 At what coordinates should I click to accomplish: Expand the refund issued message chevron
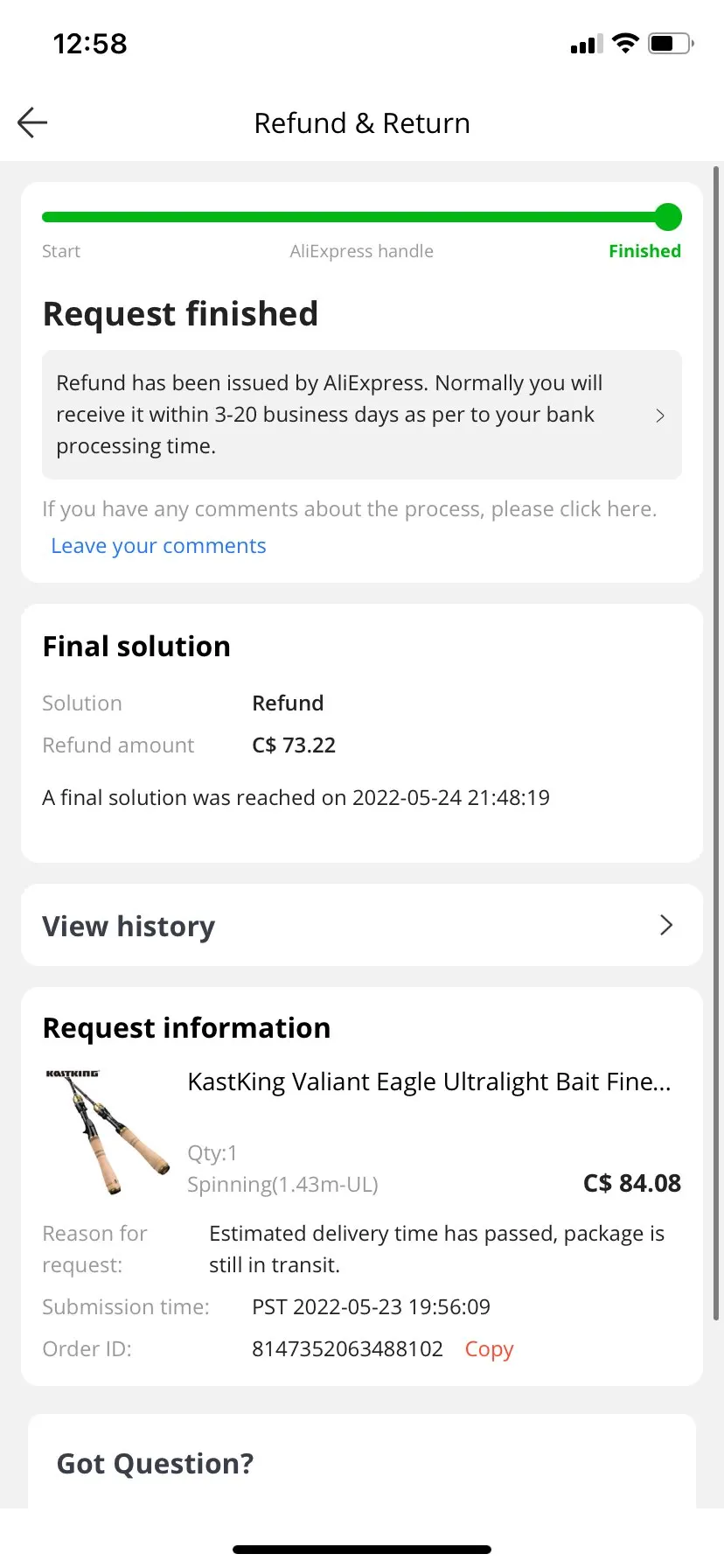(660, 416)
